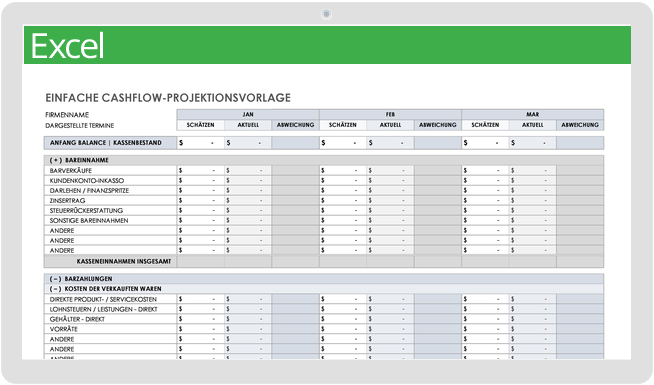This screenshot has width=654, height=385.
Task: Click the JAN SCHÄTZEN cell of KASSENEINNAHMEN INSGESAMT
Action: tap(201, 262)
